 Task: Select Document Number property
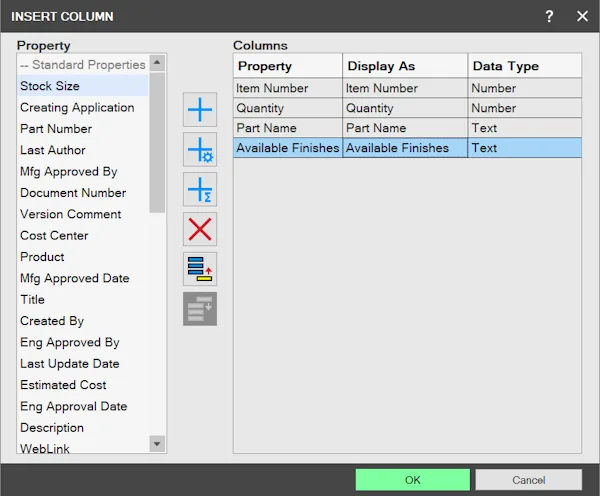coord(83,193)
